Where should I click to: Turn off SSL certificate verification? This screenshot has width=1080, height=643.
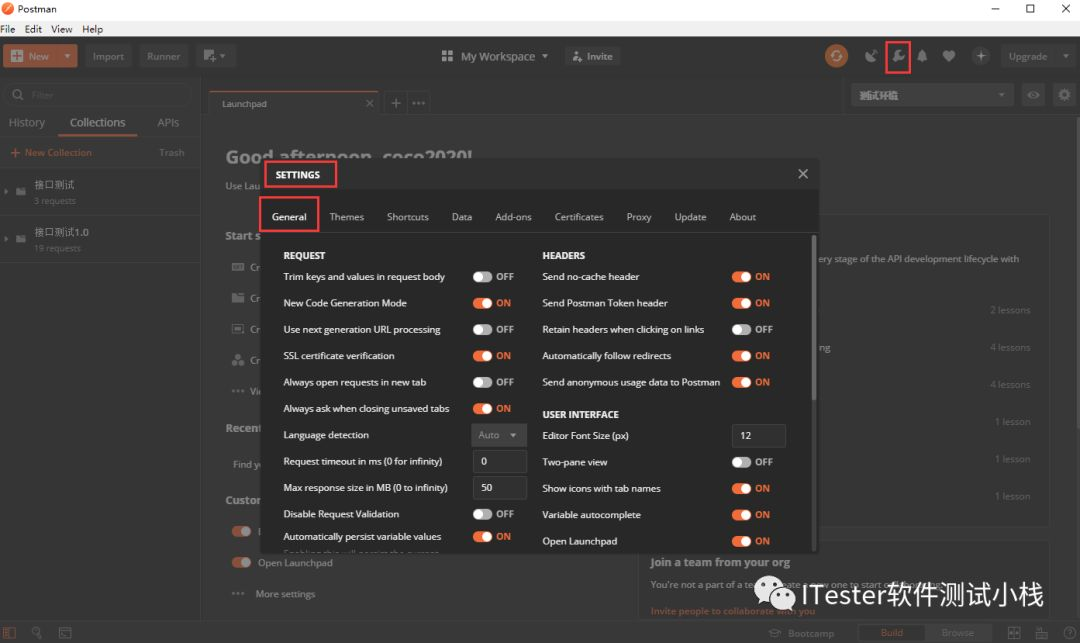(x=482, y=356)
